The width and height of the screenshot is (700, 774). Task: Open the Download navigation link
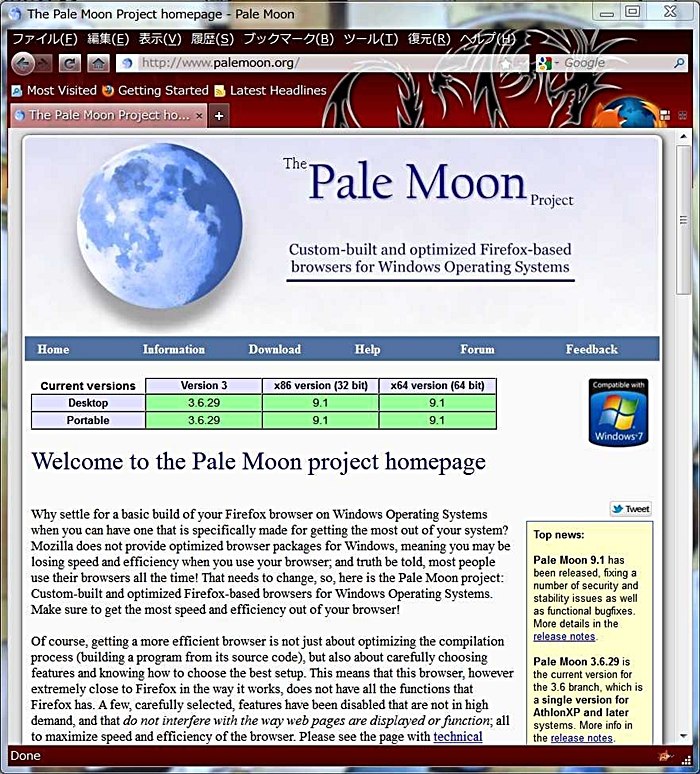274,349
